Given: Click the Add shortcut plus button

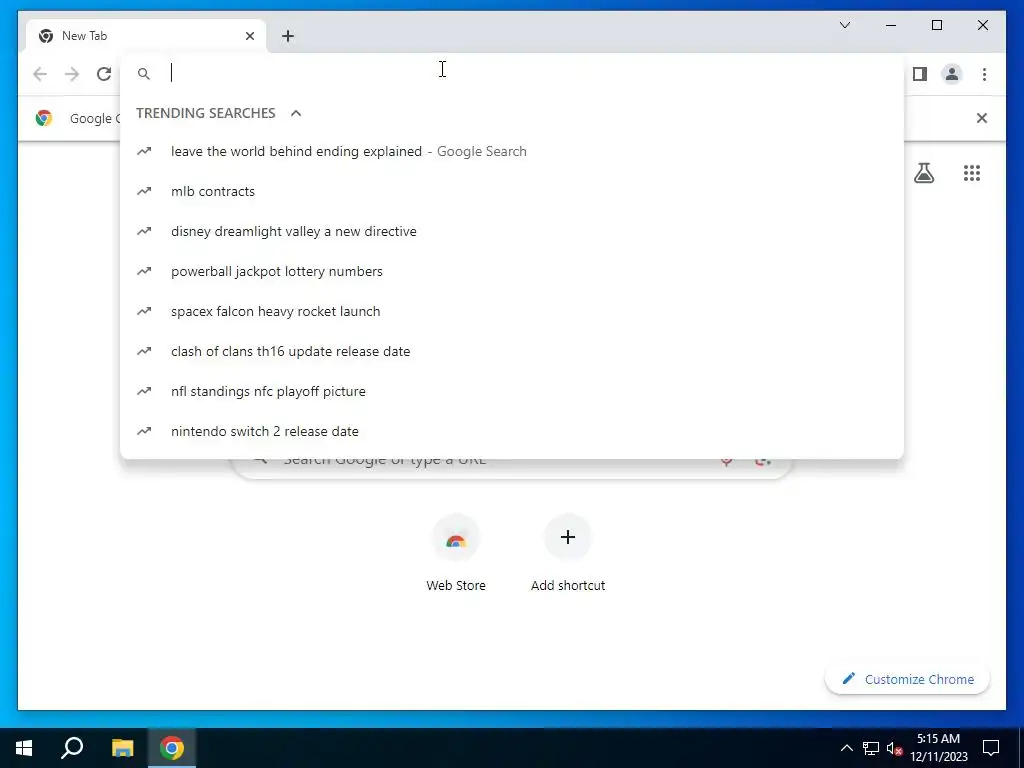Looking at the screenshot, I should tap(568, 537).
